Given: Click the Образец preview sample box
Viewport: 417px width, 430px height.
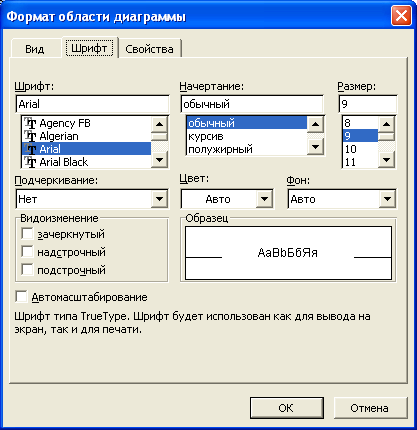Looking at the screenshot, I should 288,253.
